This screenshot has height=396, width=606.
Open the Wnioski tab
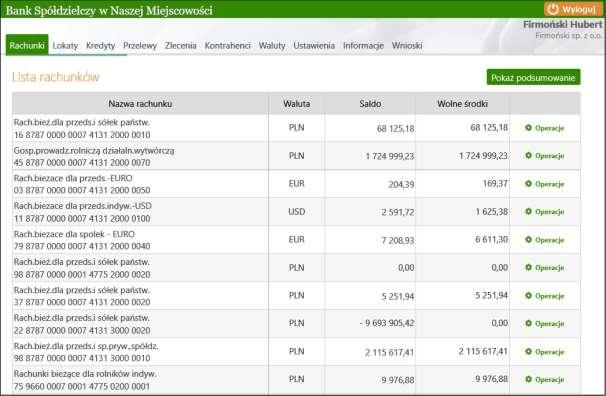point(407,46)
